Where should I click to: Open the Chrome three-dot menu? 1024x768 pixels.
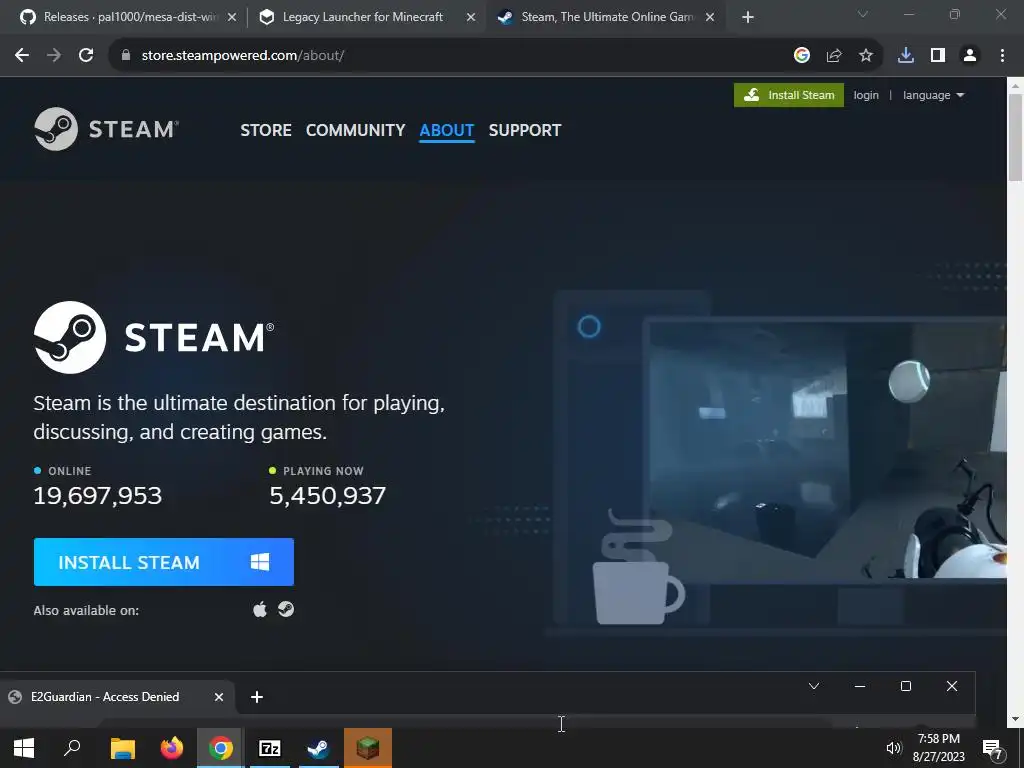(x=1002, y=56)
